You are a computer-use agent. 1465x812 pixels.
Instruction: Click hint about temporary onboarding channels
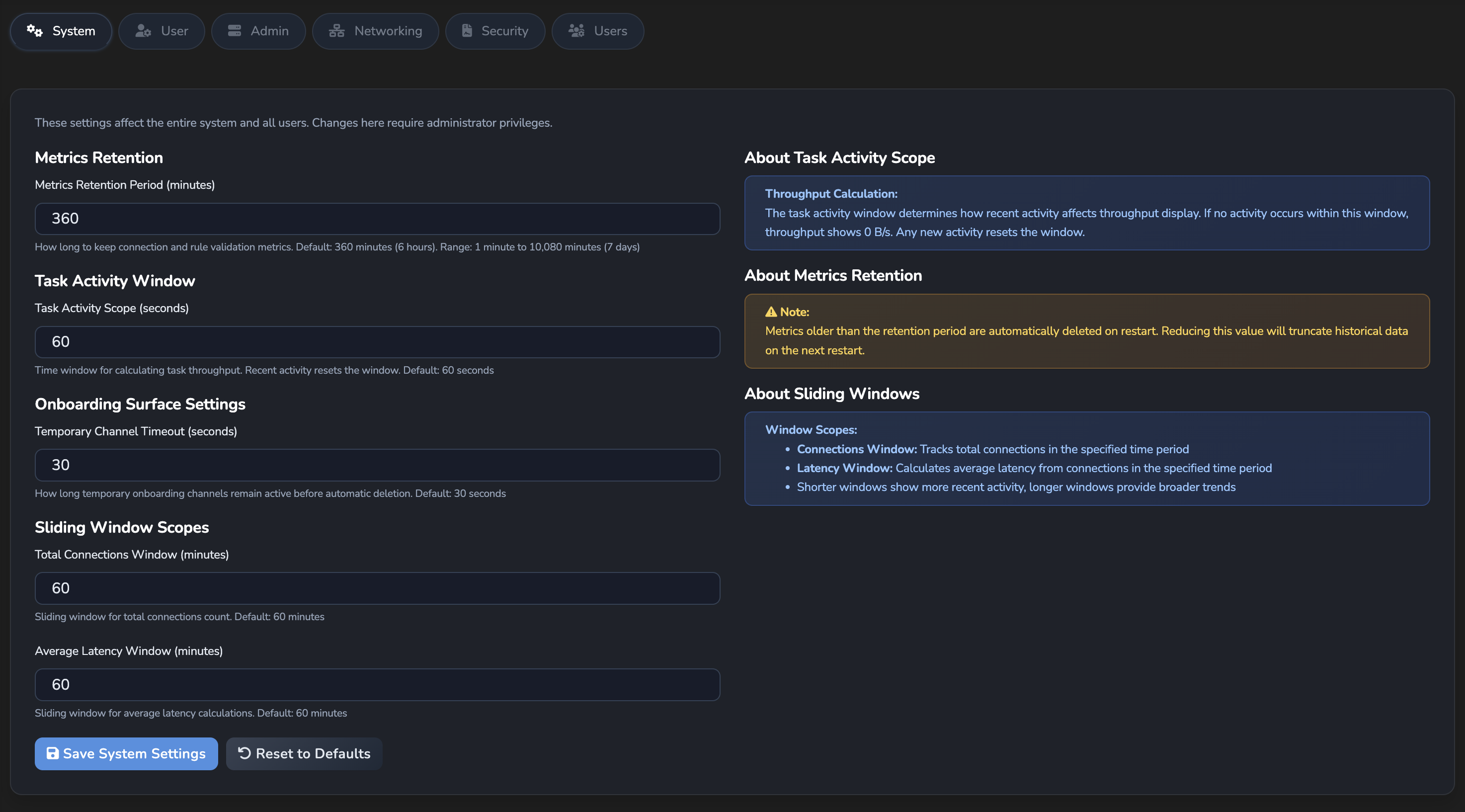(270, 493)
